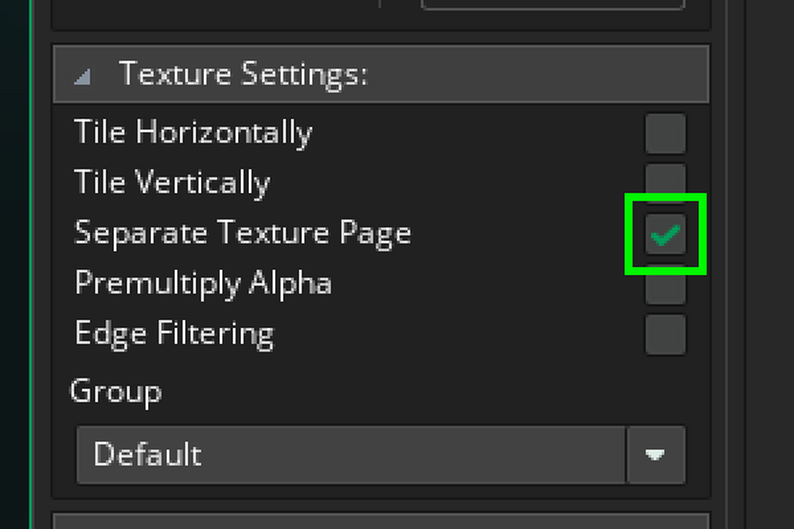This screenshot has height=529, width=794.
Task: Enable the Premultiply Alpha checkbox
Action: (x=665, y=289)
